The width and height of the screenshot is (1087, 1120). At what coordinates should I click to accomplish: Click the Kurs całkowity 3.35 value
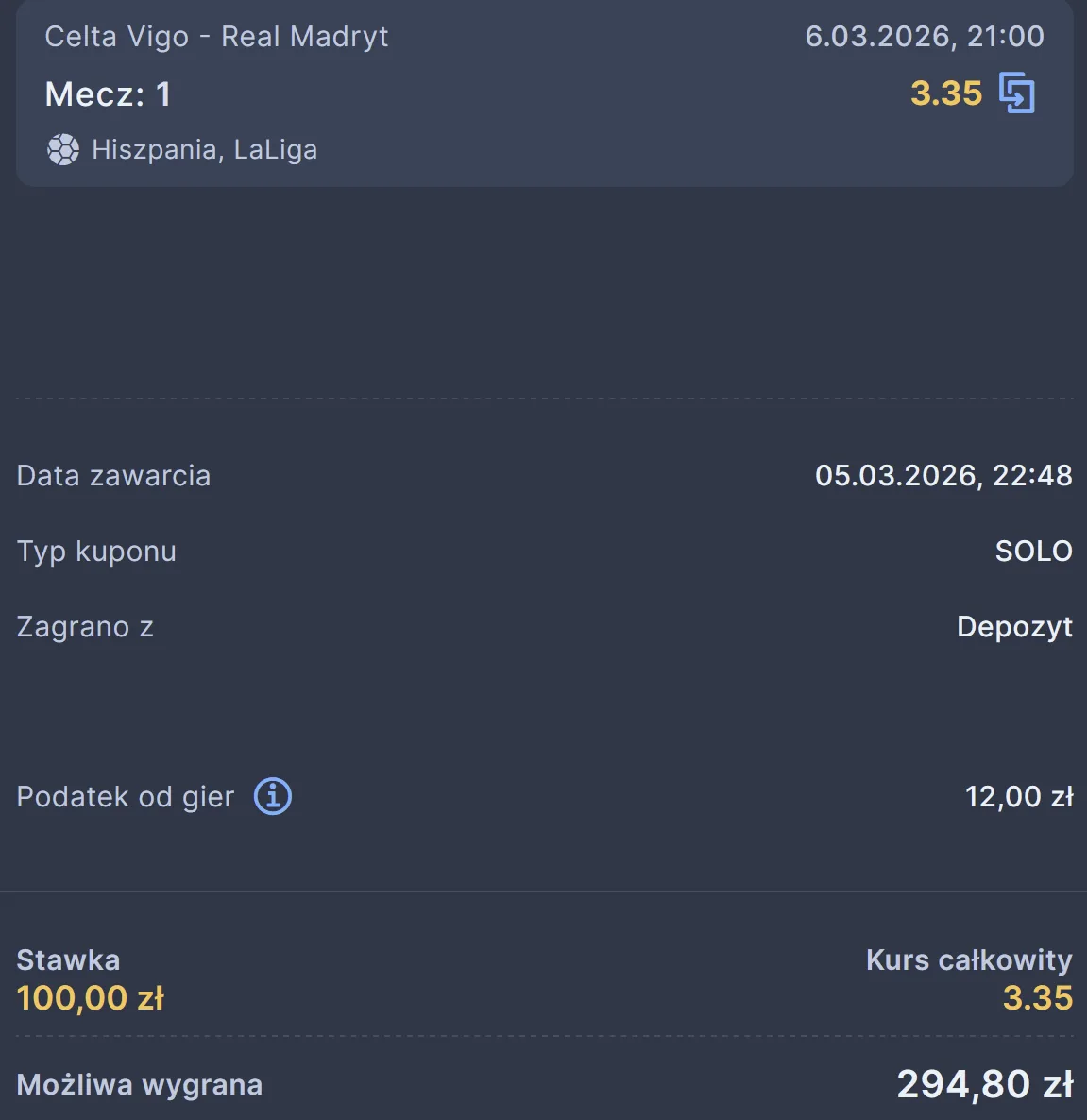pos(1037,998)
